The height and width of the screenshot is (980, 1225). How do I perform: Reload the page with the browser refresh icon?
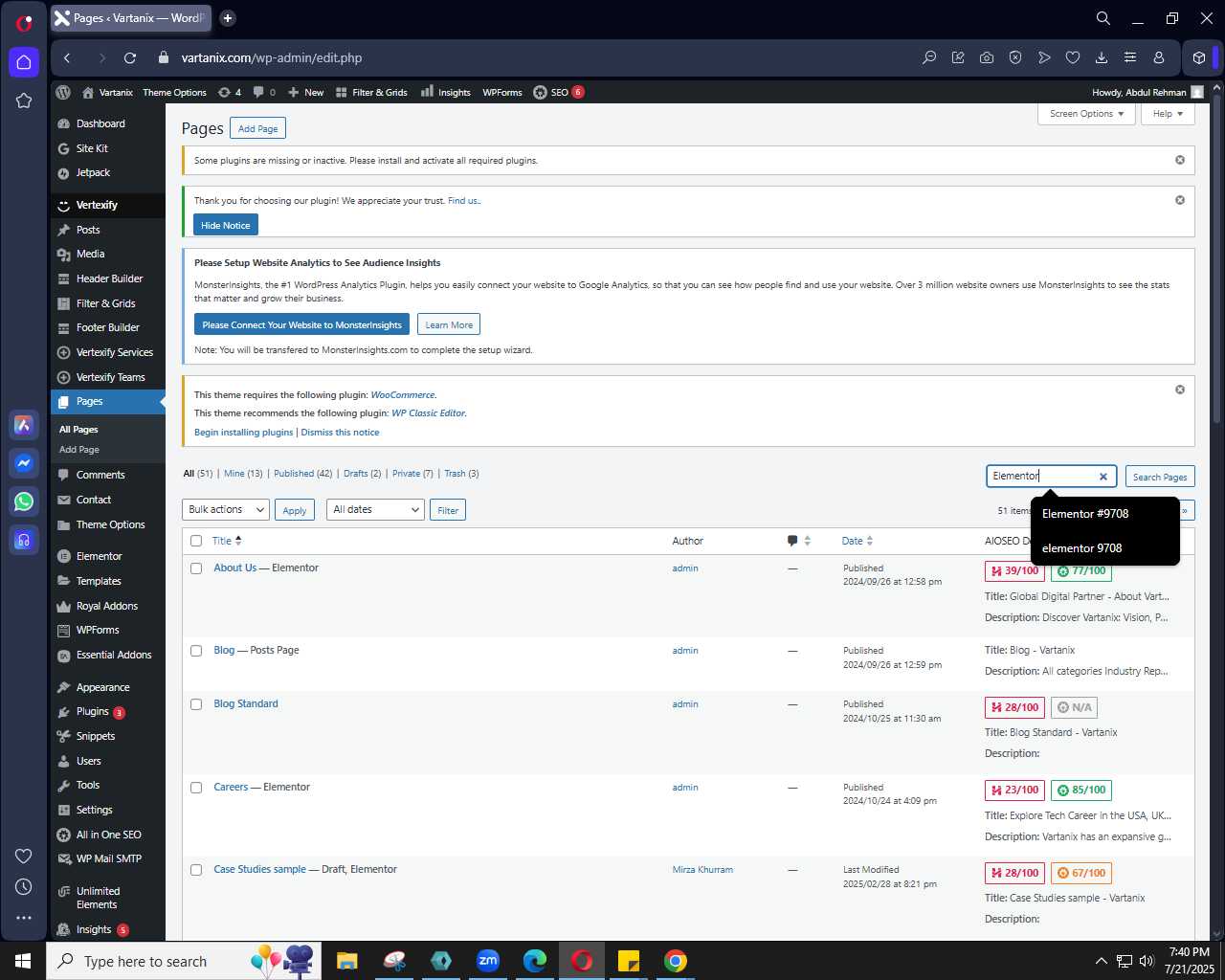pos(130,57)
